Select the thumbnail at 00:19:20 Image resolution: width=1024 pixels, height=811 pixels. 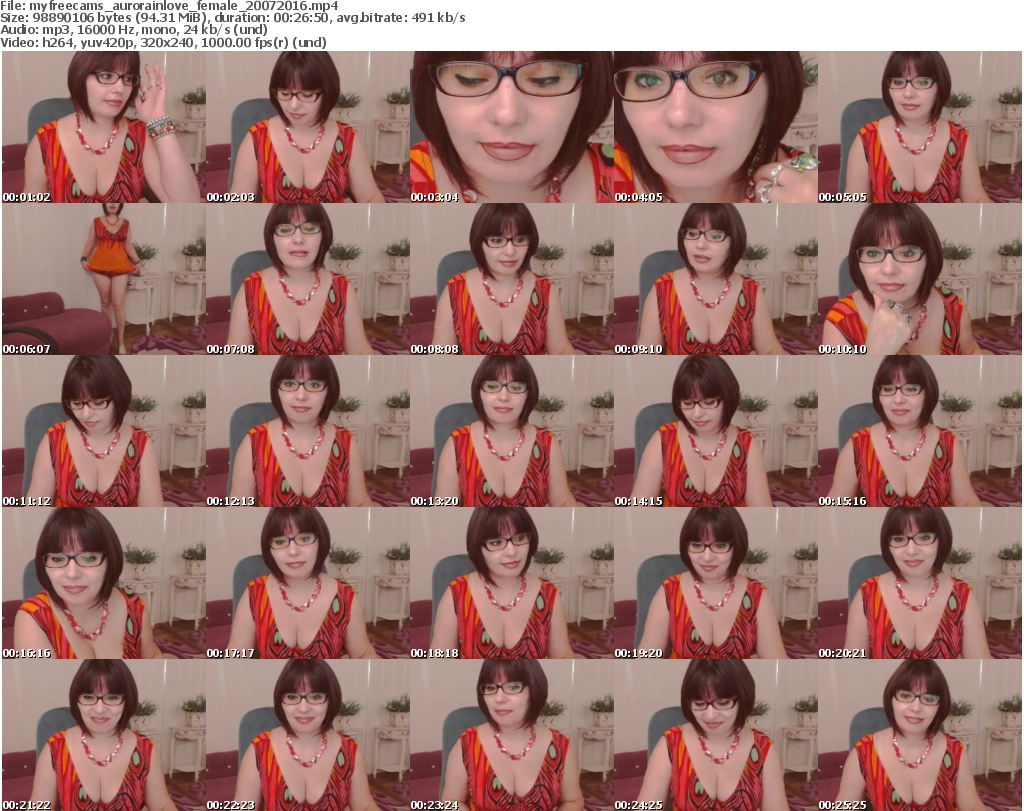point(716,582)
